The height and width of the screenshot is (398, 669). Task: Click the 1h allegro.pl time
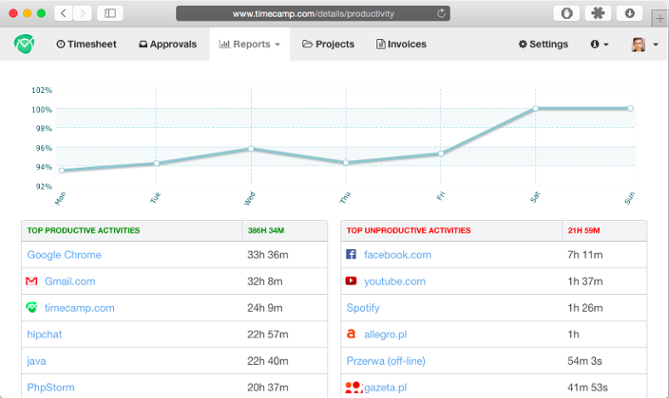point(573,334)
